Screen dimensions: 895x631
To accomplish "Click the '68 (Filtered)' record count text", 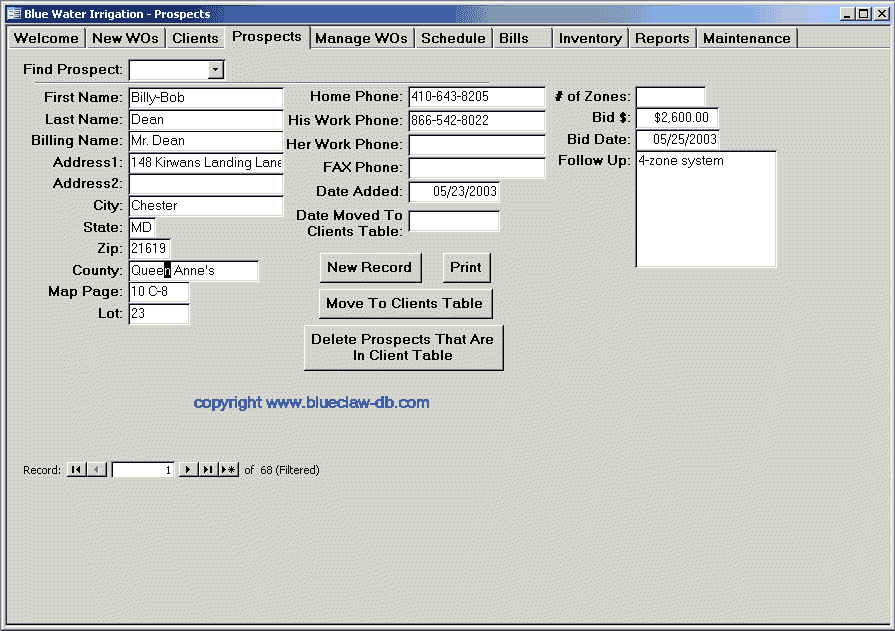I will [x=290, y=470].
